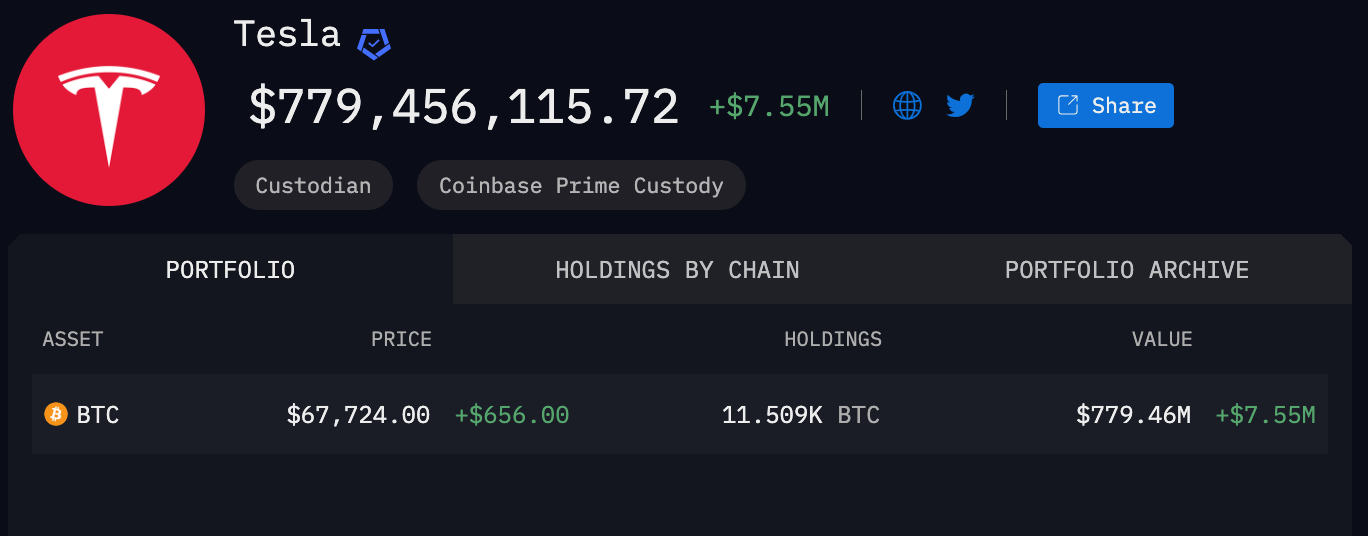
Task: Sort by the Price column header
Action: coord(401,339)
